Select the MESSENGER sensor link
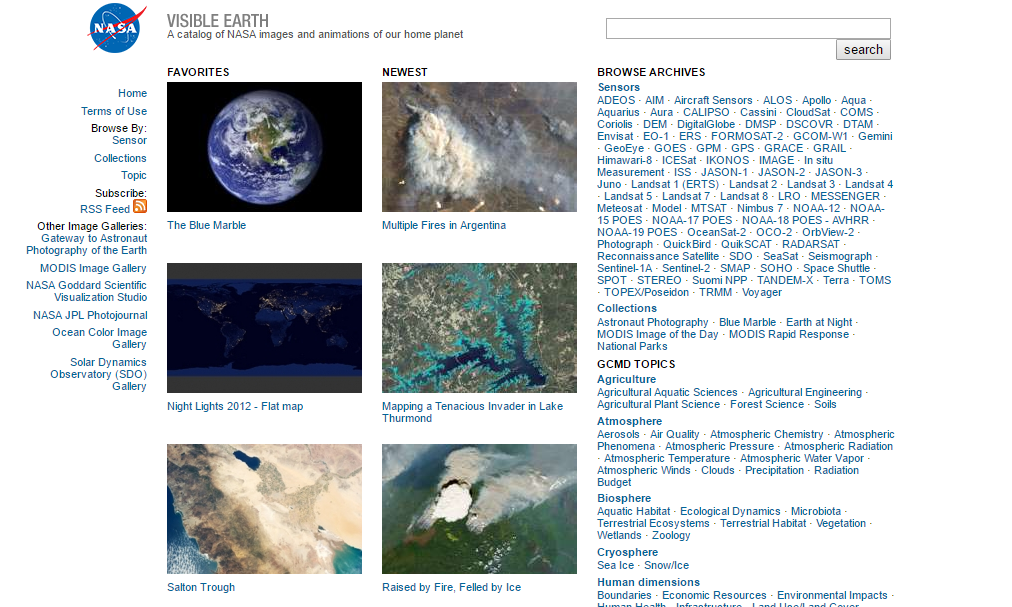 click(x=845, y=196)
